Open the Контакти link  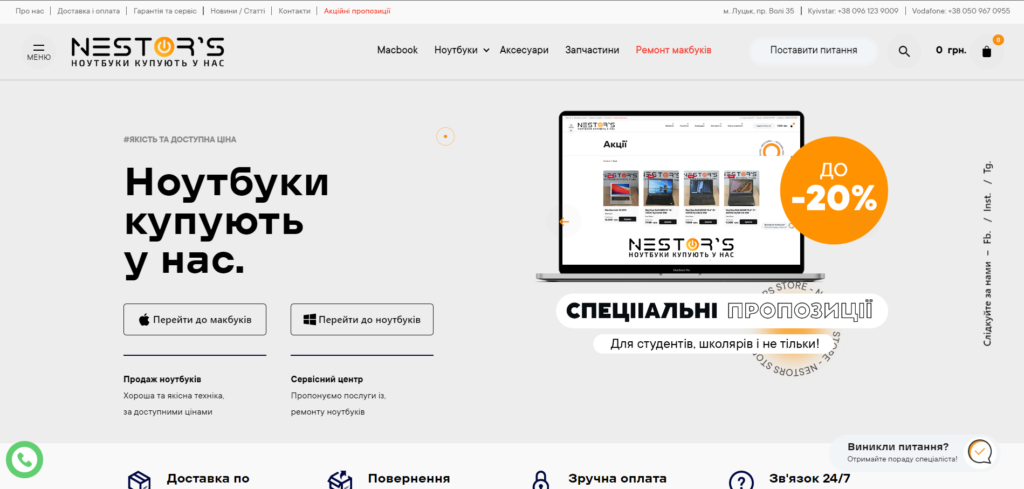(x=295, y=11)
